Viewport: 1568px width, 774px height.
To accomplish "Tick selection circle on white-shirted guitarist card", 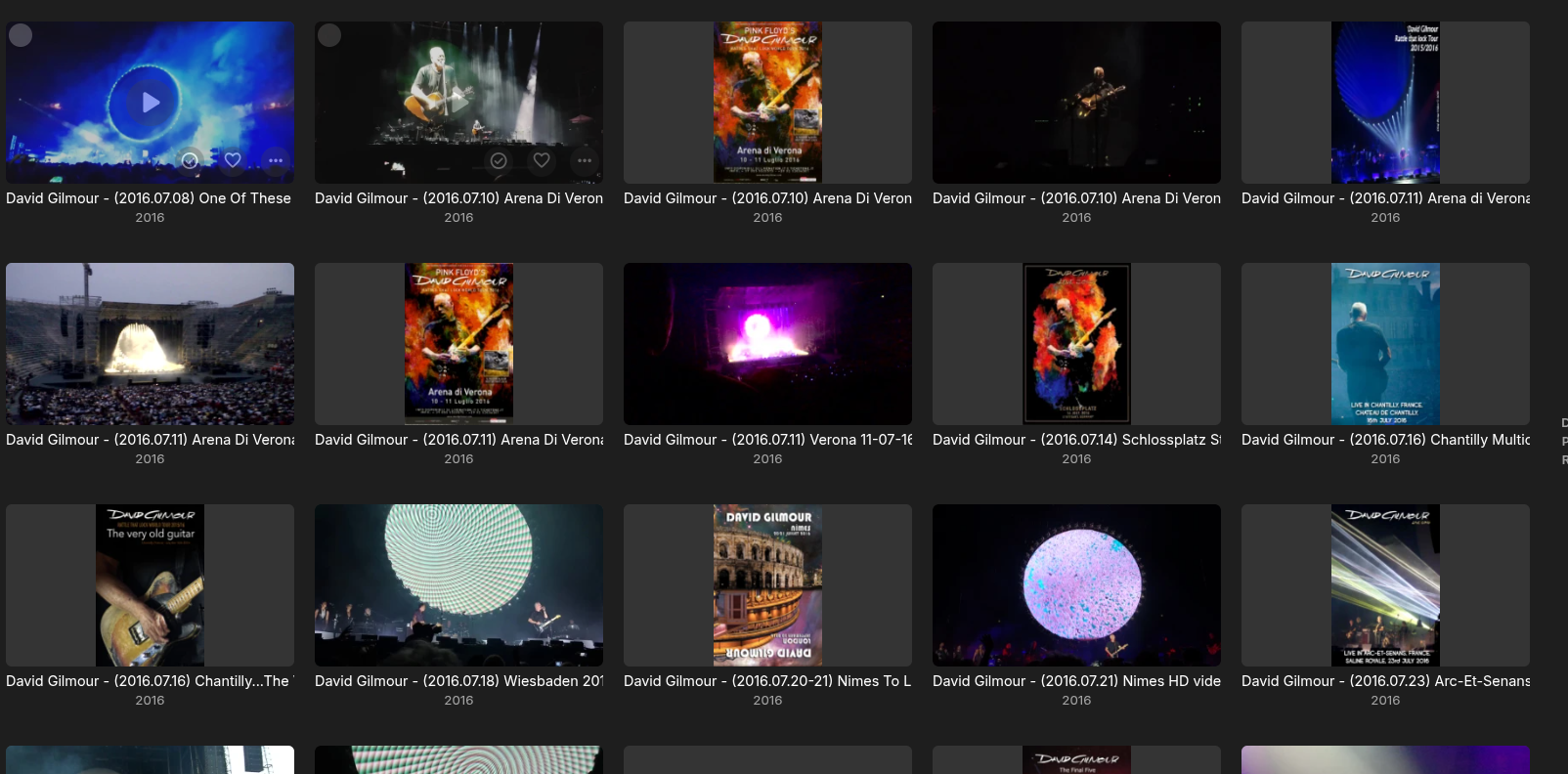I will (329, 35).
